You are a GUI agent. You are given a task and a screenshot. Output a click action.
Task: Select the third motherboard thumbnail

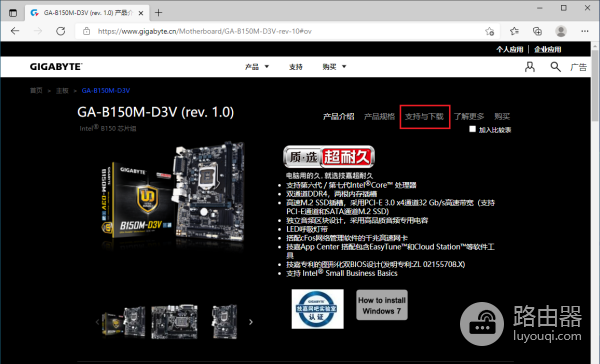pos(225,322)
